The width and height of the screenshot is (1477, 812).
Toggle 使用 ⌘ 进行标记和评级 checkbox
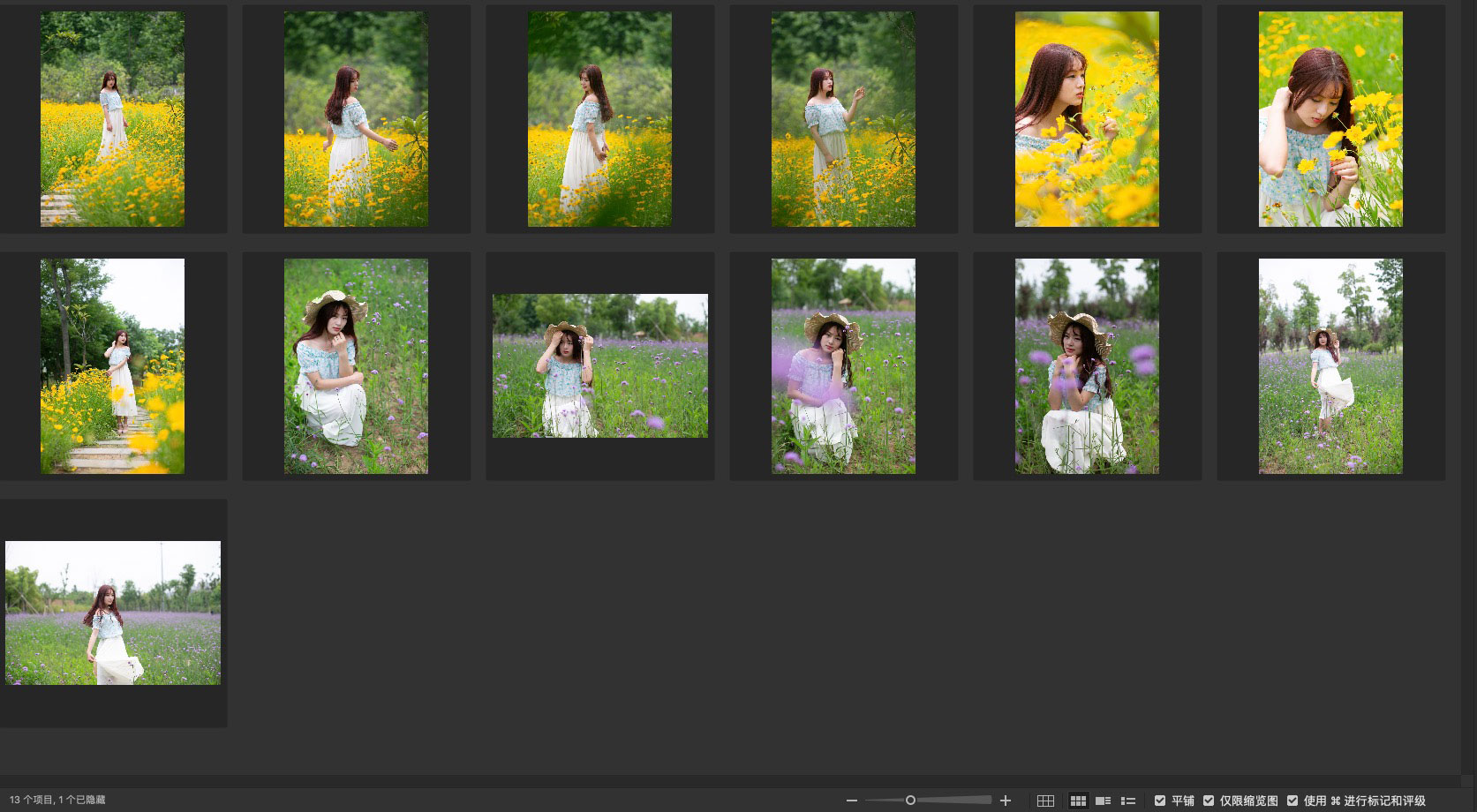coord(1292,801)
